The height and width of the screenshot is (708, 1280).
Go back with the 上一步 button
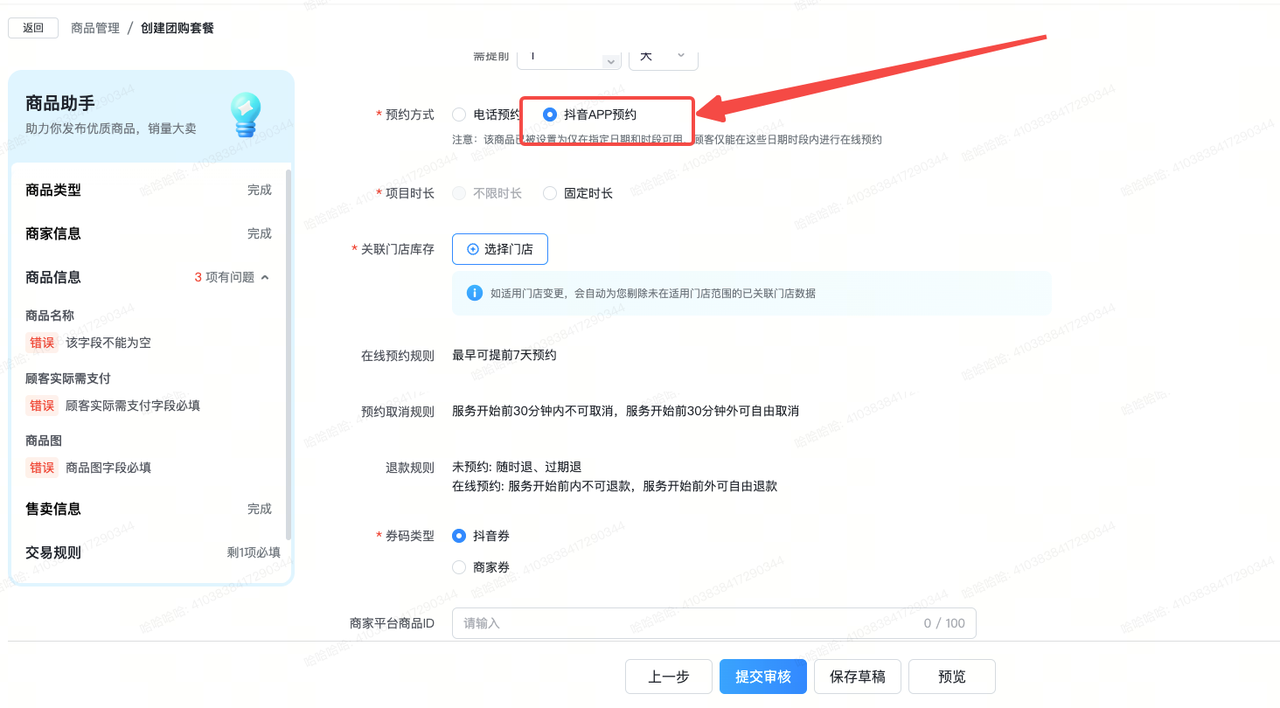(668, 677)
